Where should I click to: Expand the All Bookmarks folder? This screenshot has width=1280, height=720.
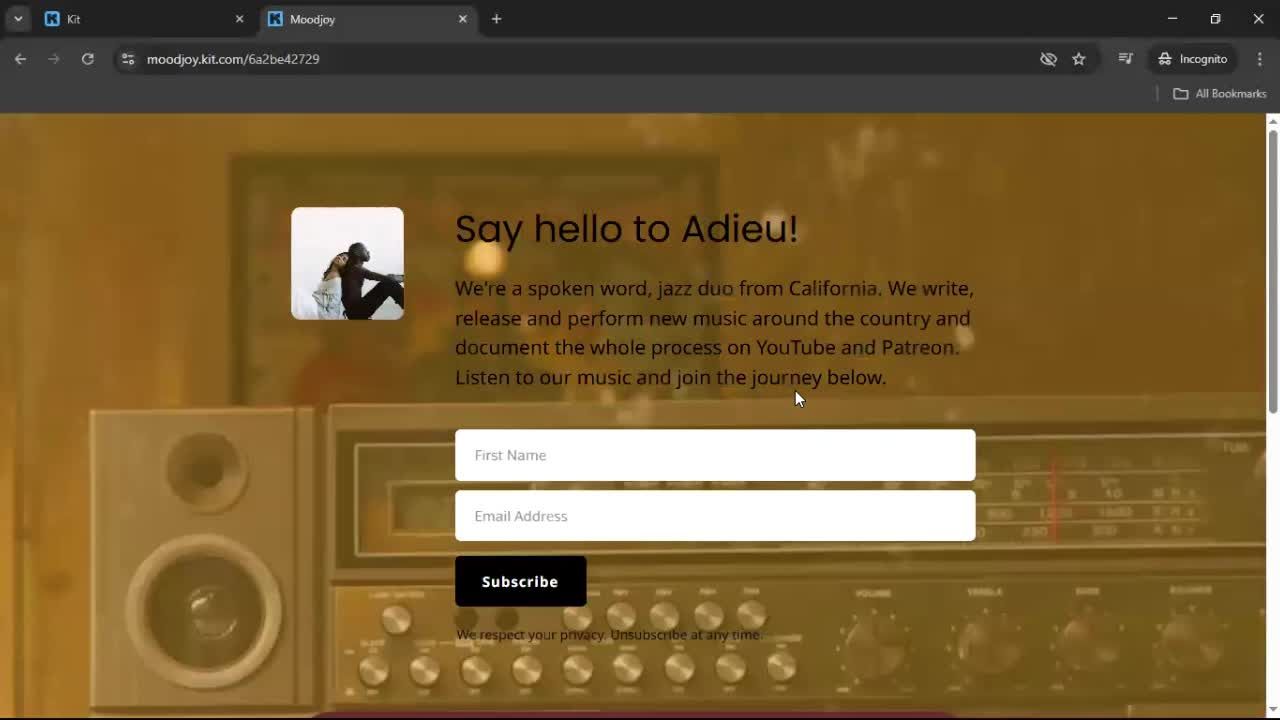1219,93
